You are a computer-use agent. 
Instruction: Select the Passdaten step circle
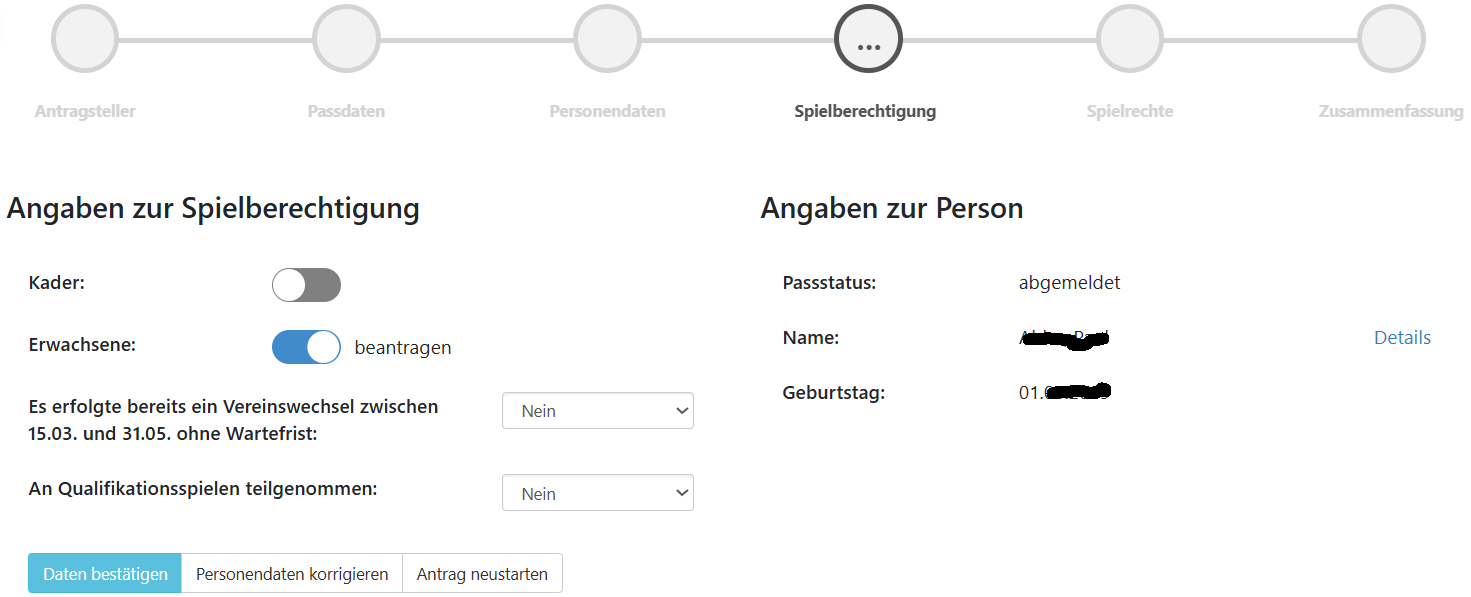(x=346, y=40)
